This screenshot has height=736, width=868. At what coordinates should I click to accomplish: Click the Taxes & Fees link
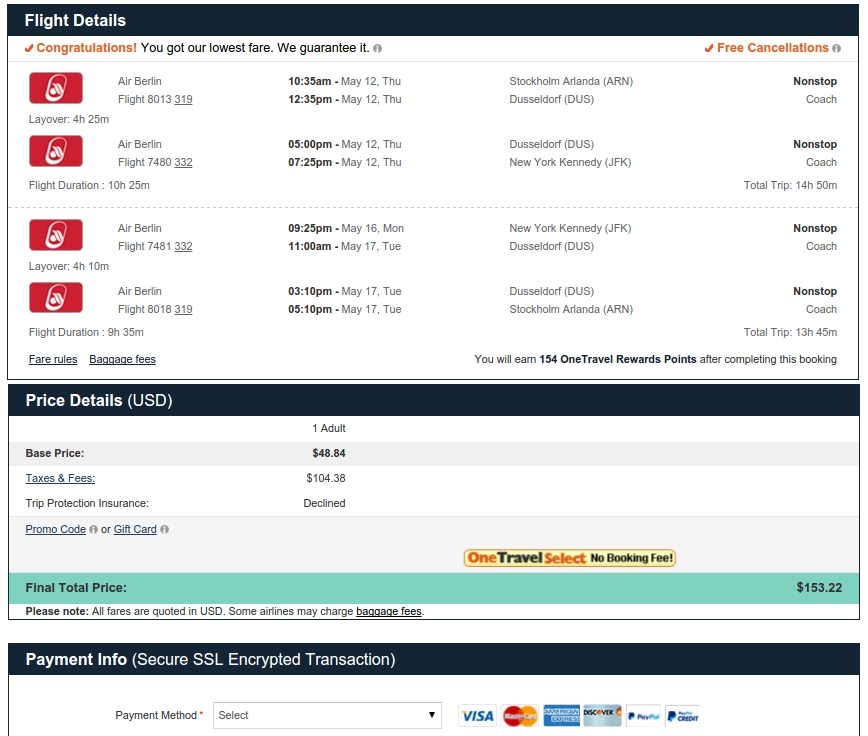(x=60, y=478)
